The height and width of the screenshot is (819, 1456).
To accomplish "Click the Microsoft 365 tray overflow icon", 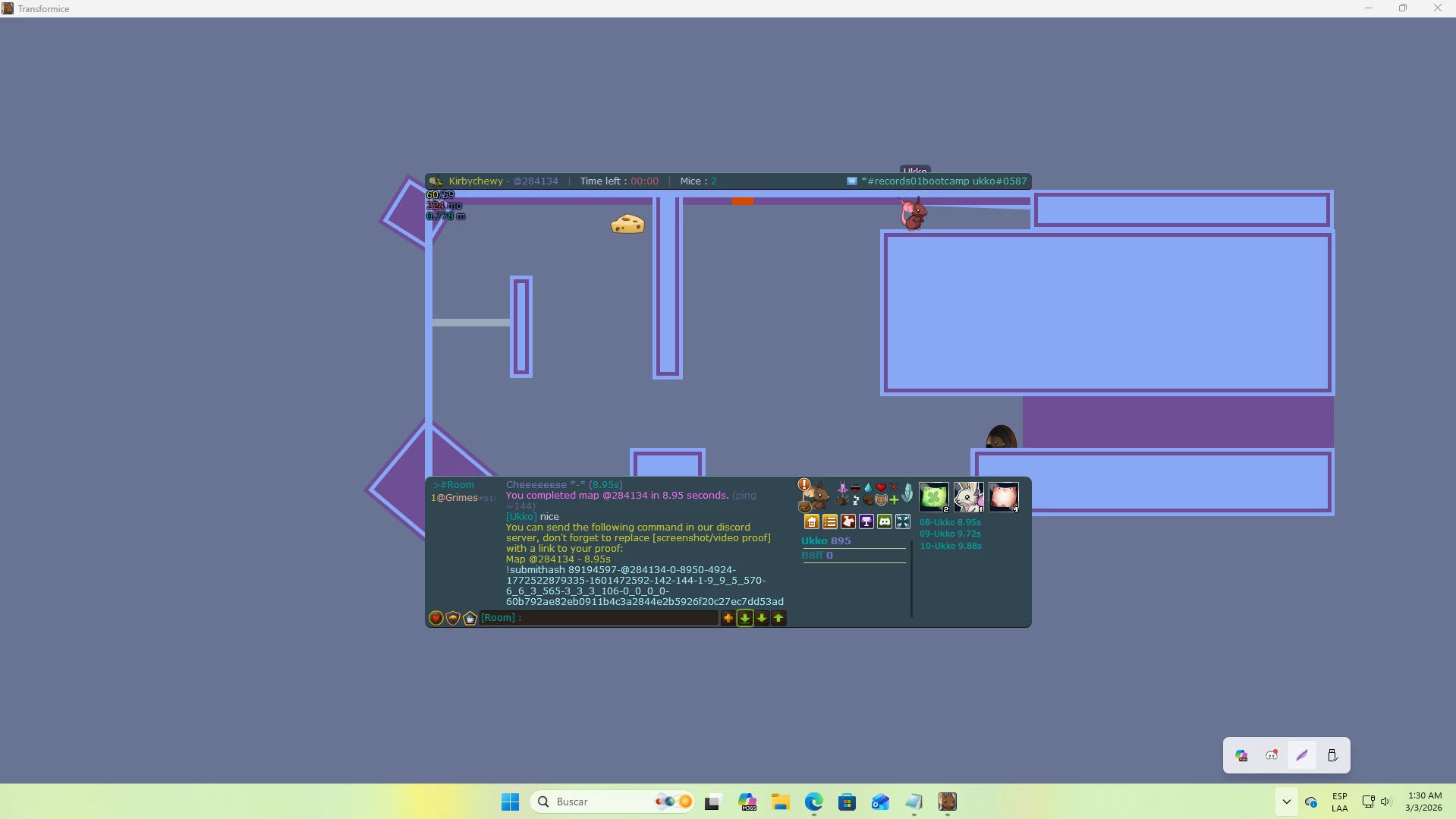I will 1241,755.
